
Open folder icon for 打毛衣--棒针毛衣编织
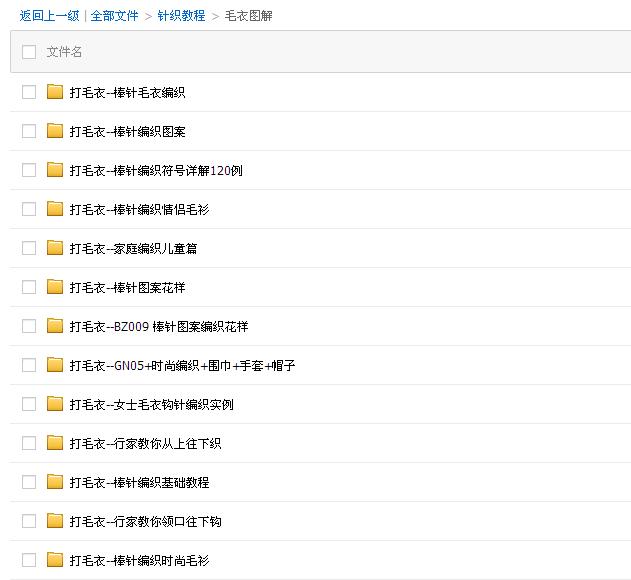click(55, 92)
